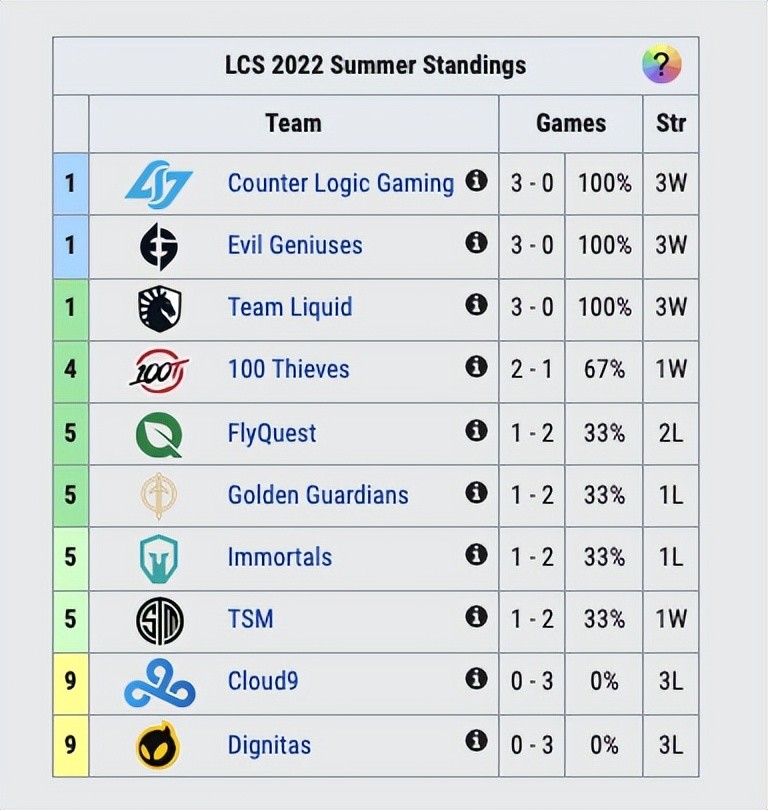Click the Golden Guardians shield logo
Screen dimensions: 768x810
159,495
